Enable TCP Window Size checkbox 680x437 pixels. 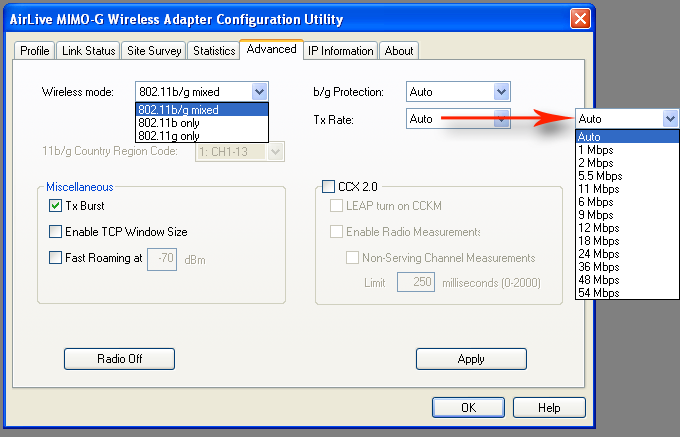[55, 232]
